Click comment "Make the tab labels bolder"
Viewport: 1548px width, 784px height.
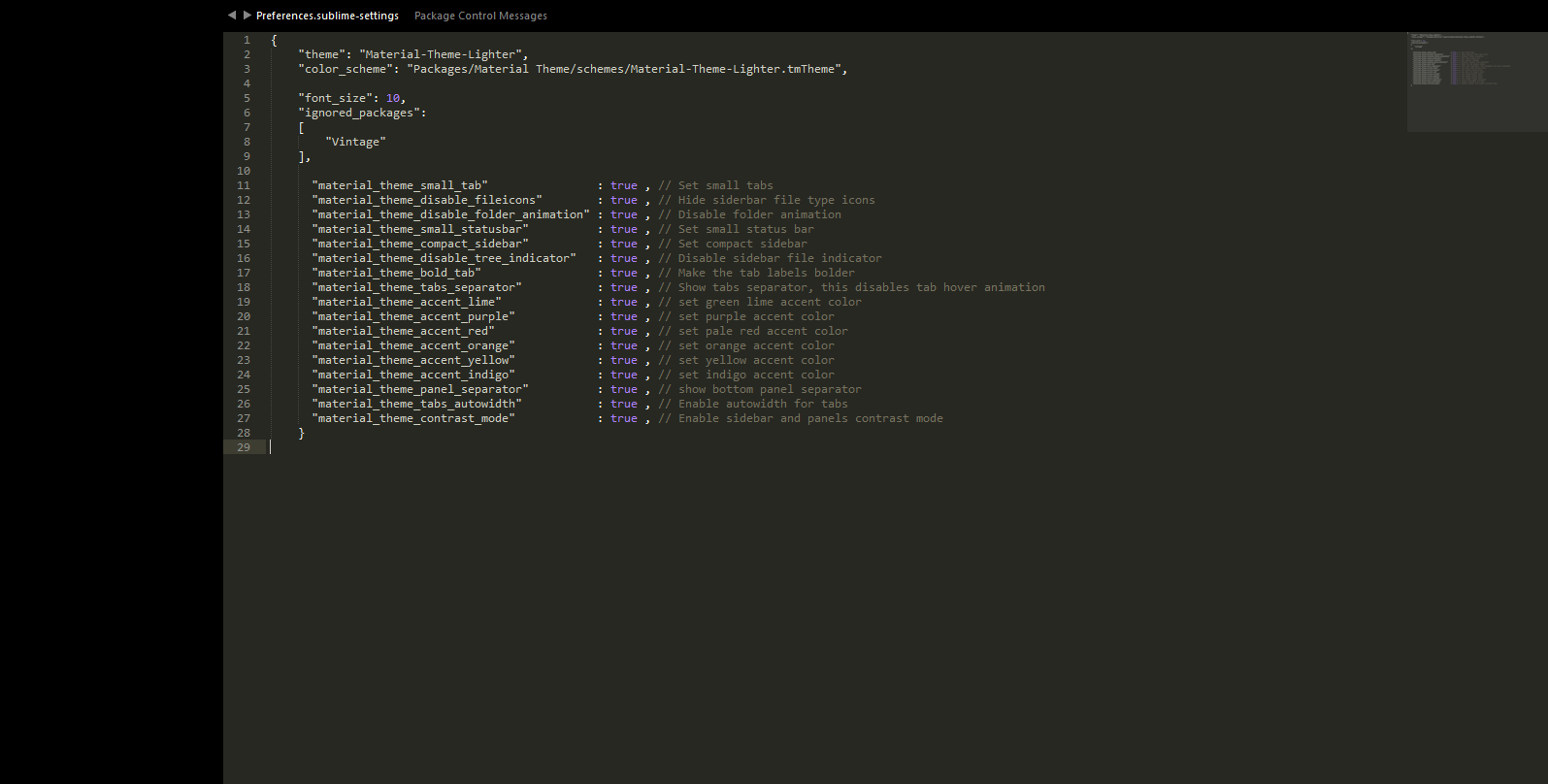click(x=757, y=273)
